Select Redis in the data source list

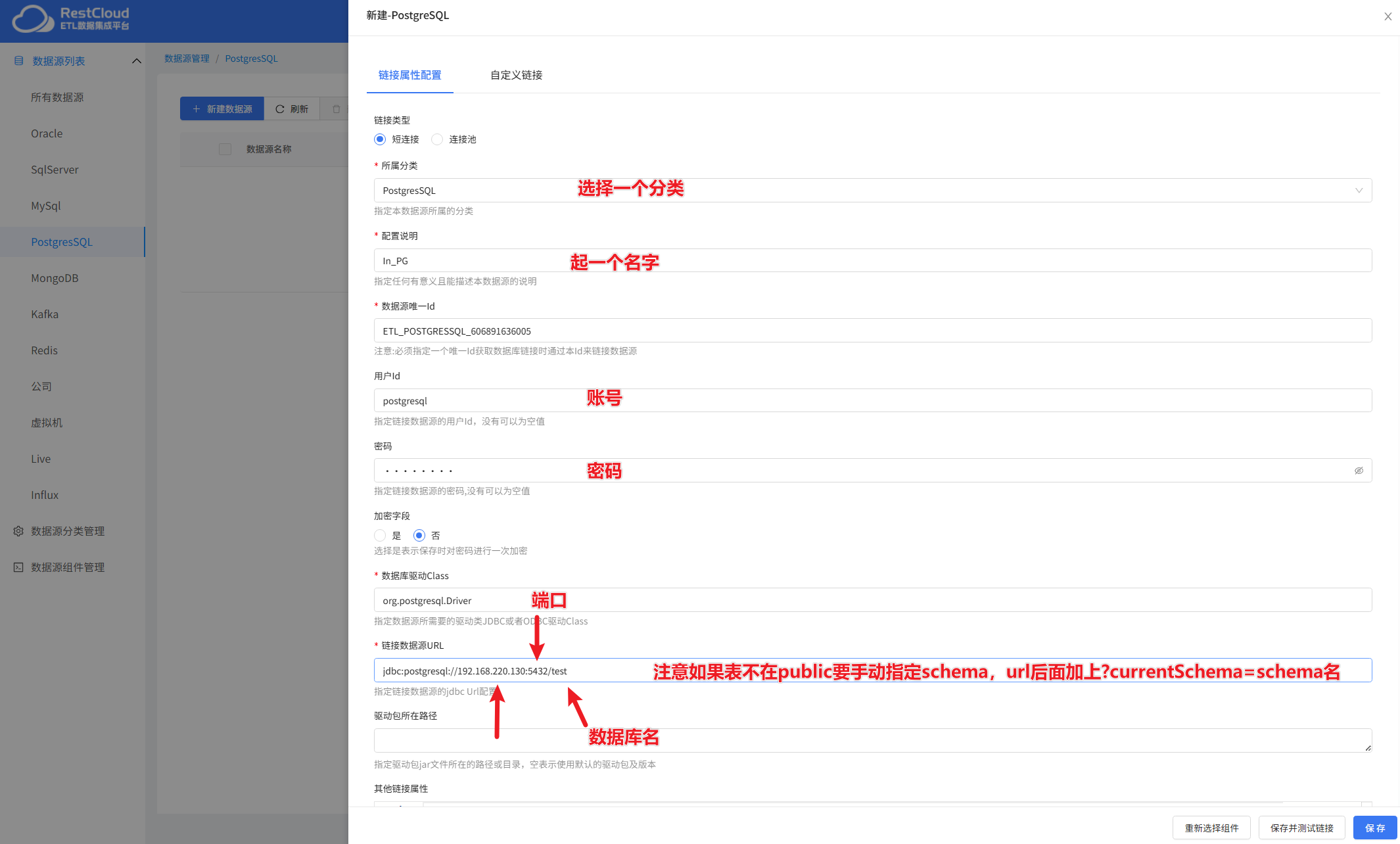(x=44, y=350)
